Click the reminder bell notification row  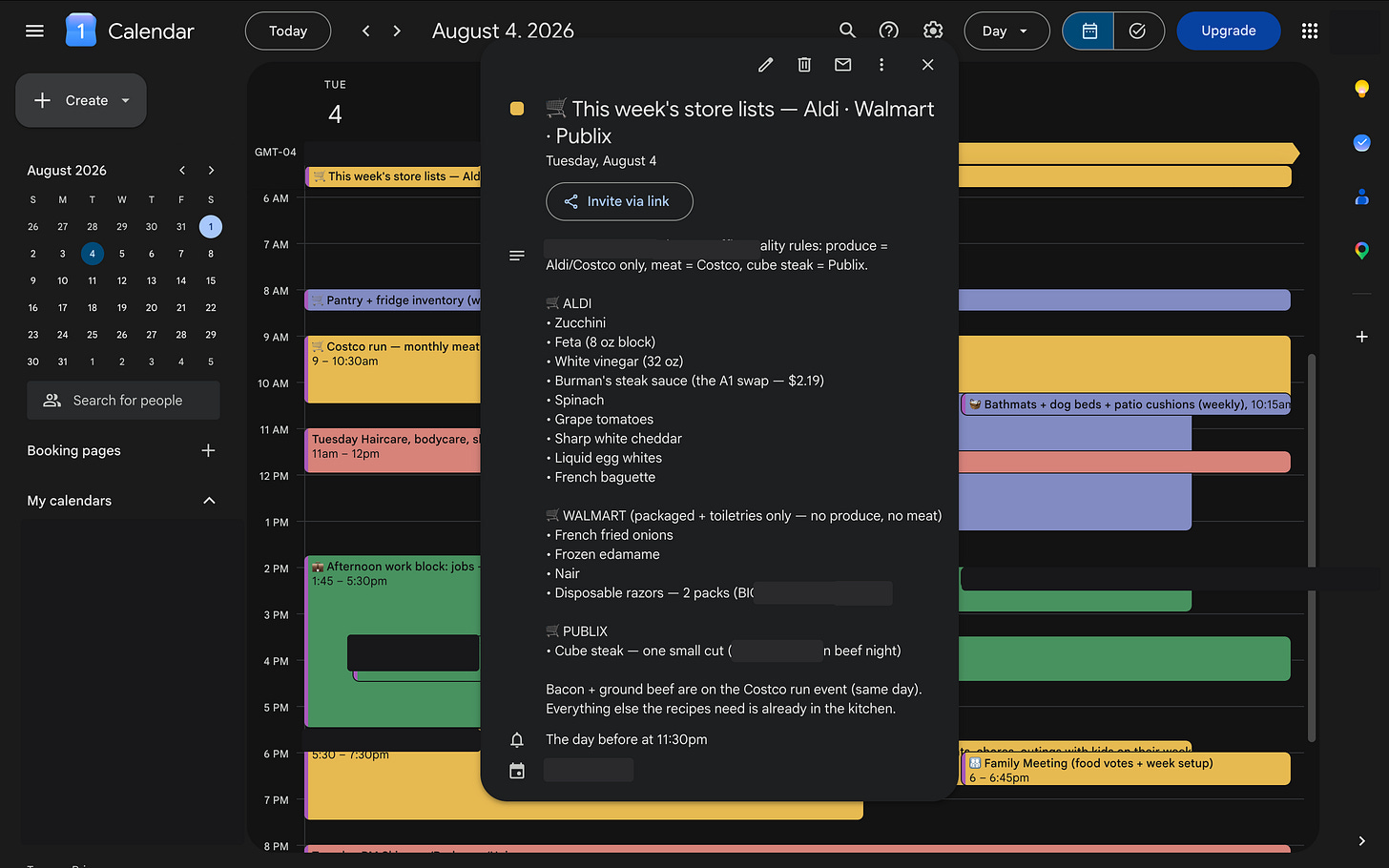(x=626, y=739)
